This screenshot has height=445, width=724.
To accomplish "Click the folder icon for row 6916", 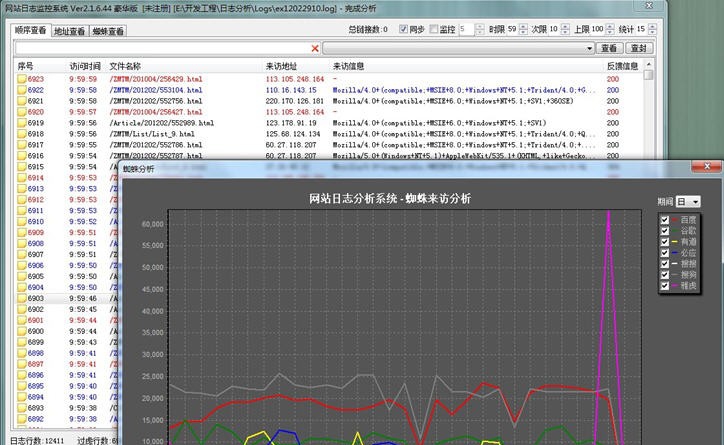I will pyautogui.click(x=22, y=156).
